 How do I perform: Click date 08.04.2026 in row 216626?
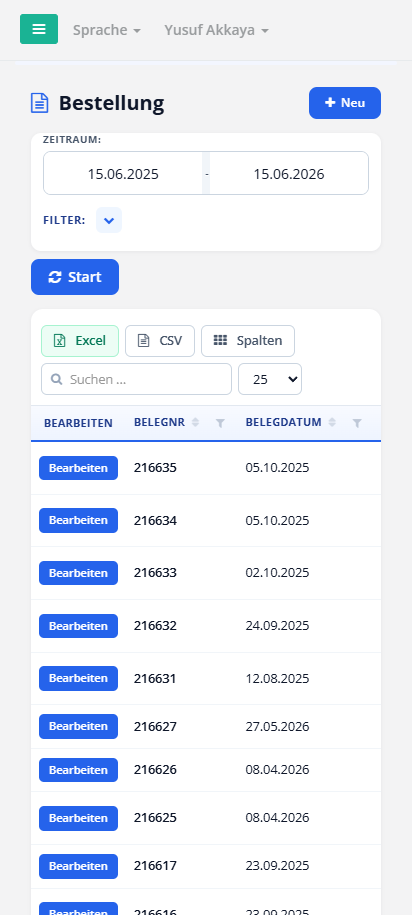point(277,770)
